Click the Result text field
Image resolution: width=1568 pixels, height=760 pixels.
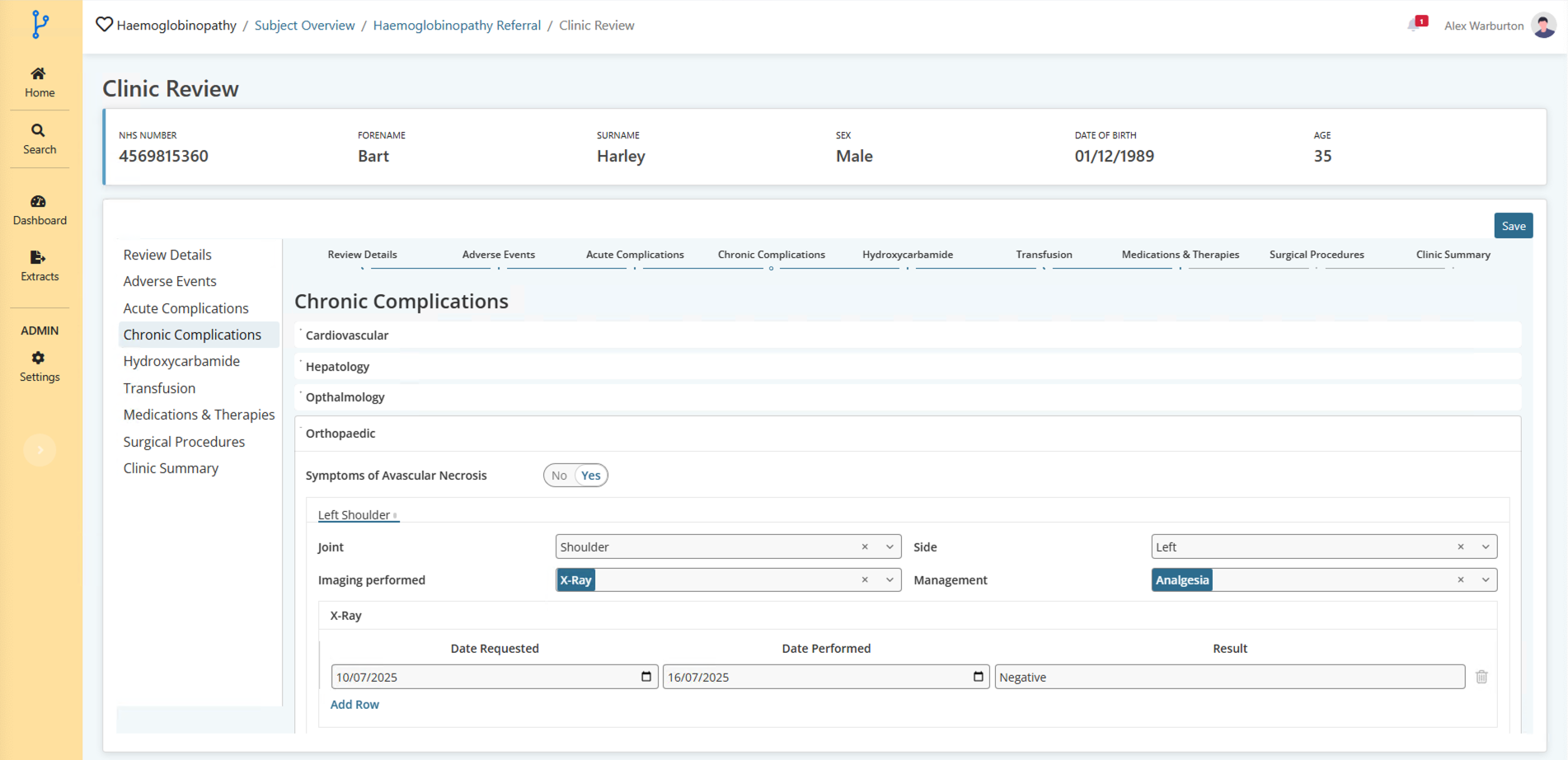[x=1228, y=677]
